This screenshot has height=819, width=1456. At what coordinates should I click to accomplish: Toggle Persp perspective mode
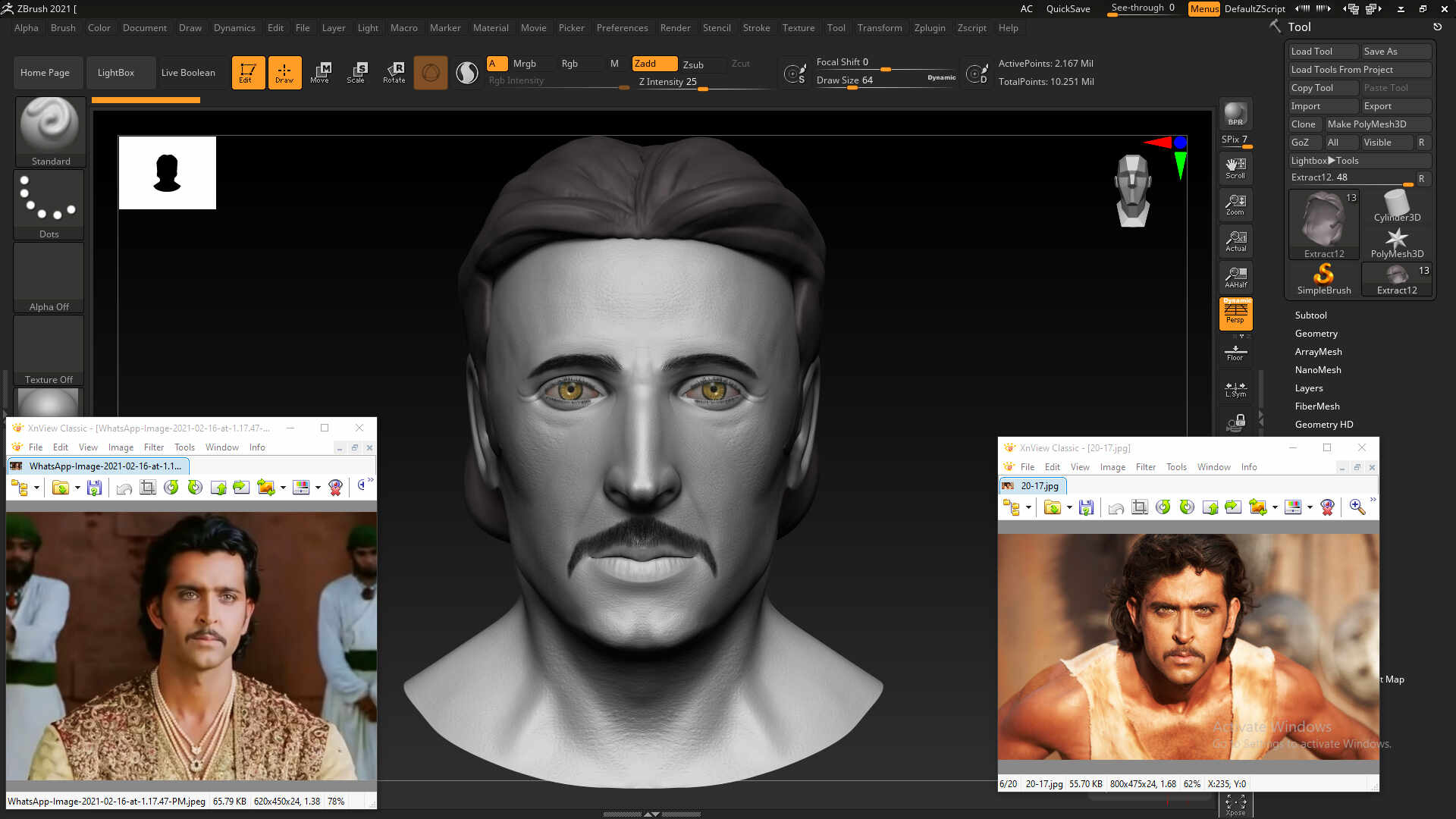coord(1235,313)
